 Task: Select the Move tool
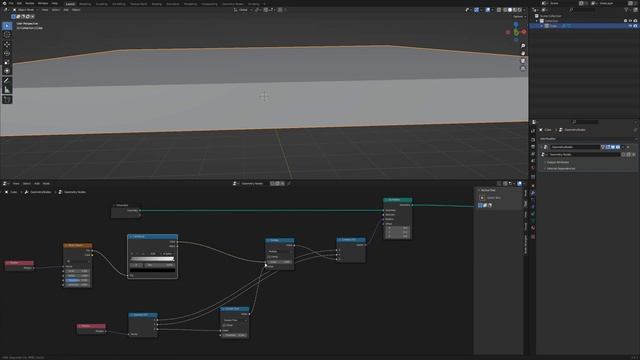[x=7, y=44]
